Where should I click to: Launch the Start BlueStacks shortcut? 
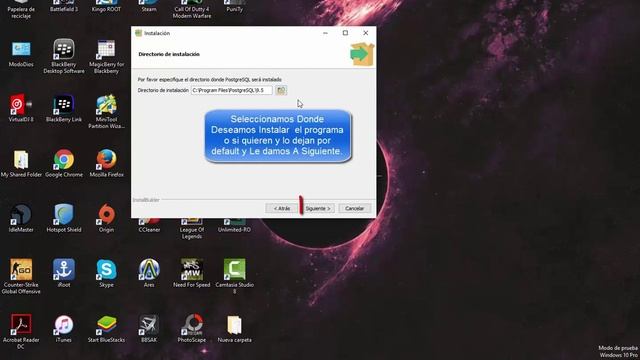[x=106, y=328]
